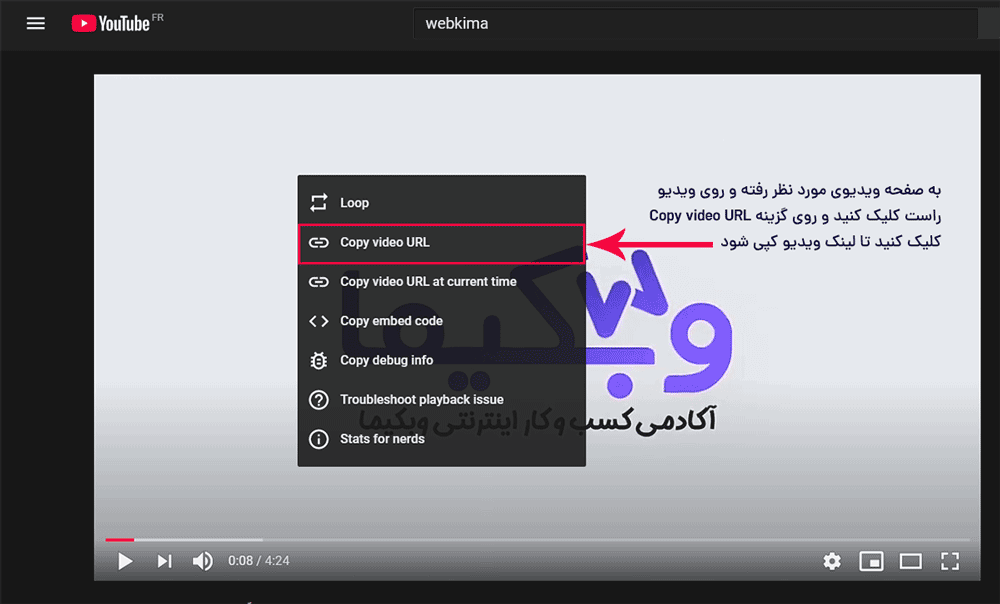Seek in the video progress bar
1000x604 pixels.
point(538,540)
